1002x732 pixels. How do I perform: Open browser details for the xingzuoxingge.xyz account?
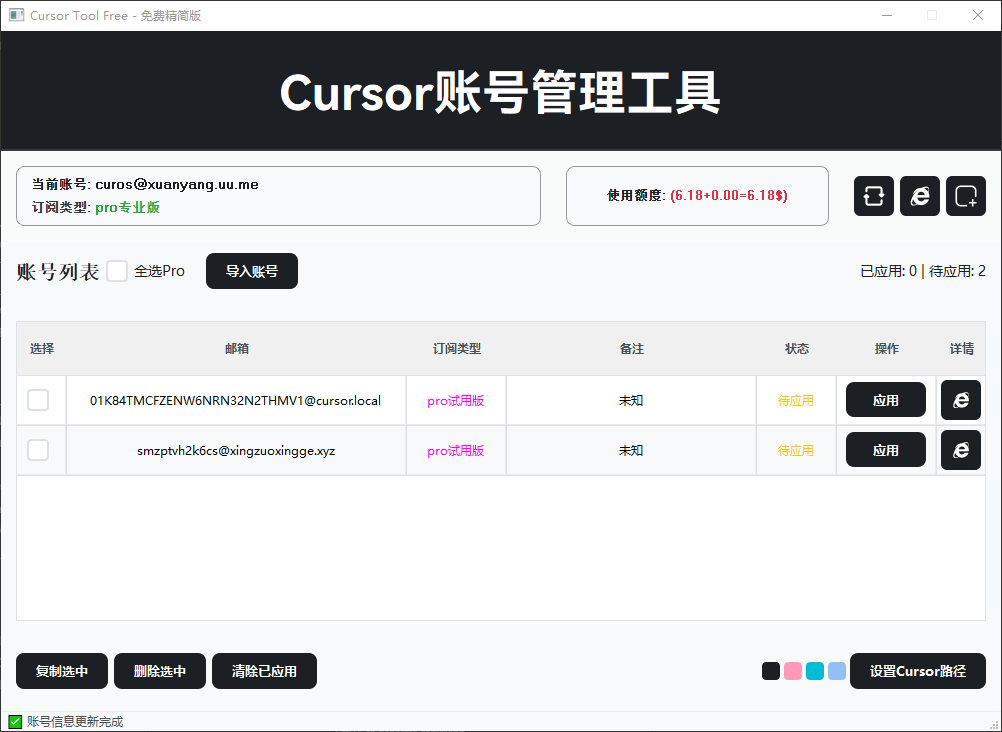click(x=960, y=449)
